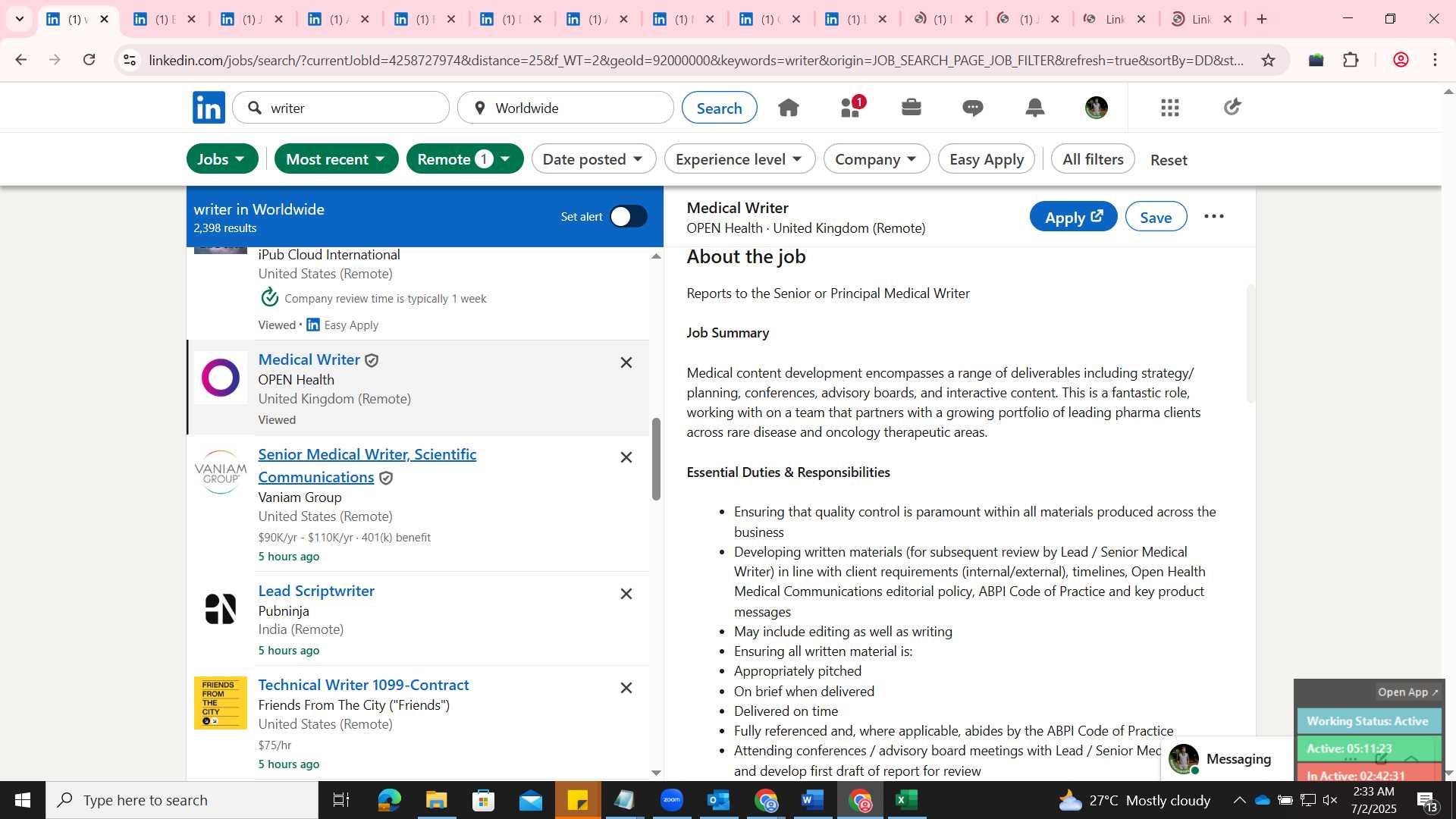Save the Medical Writer job
The width and height of the screenshot is (1456, 819).
click(1156, 217)
